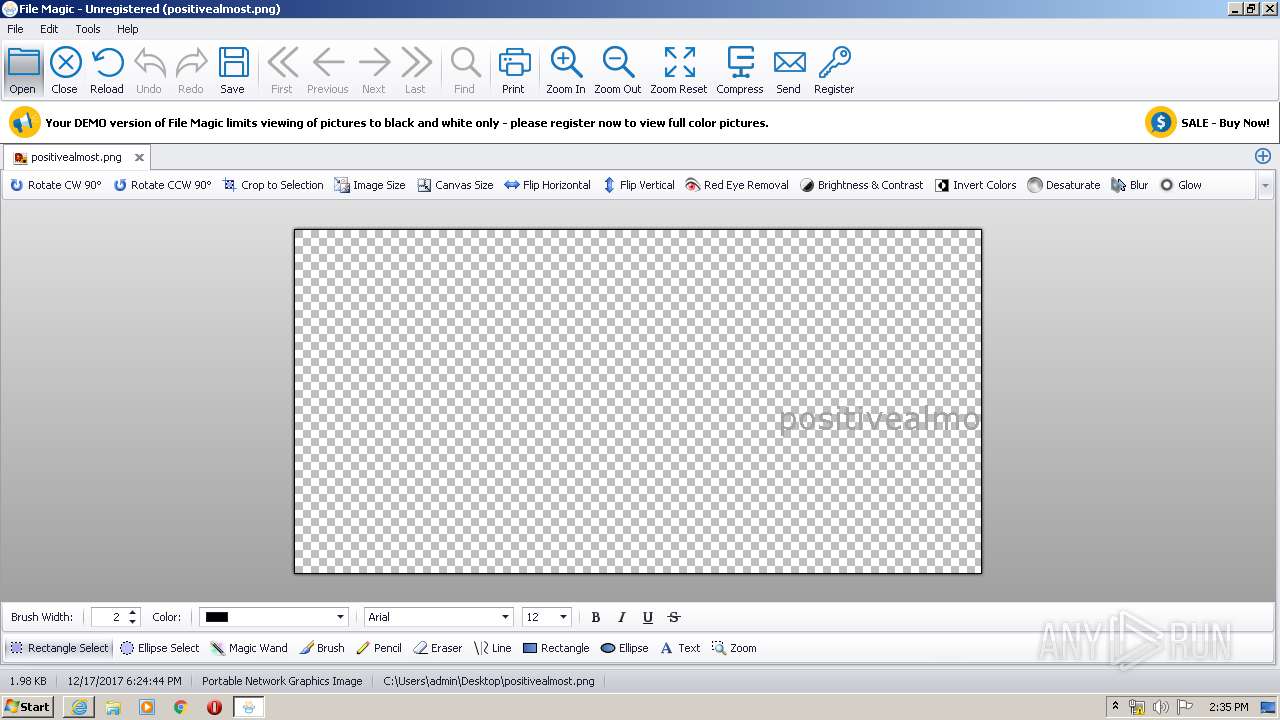Open Brightness & Contrast adjustment
The height and width of the screenshot is (720, 1280).
pos(861,185)
